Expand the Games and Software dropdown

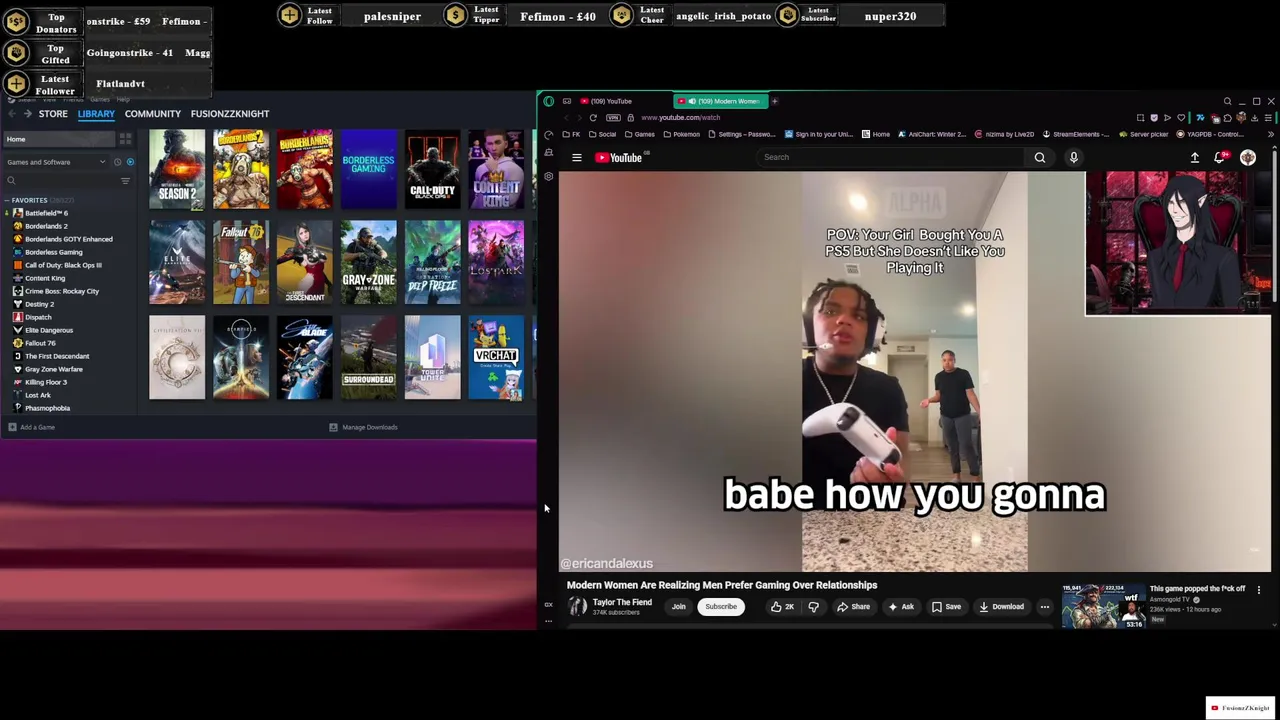pyautogui.click(x=57, y=162)
